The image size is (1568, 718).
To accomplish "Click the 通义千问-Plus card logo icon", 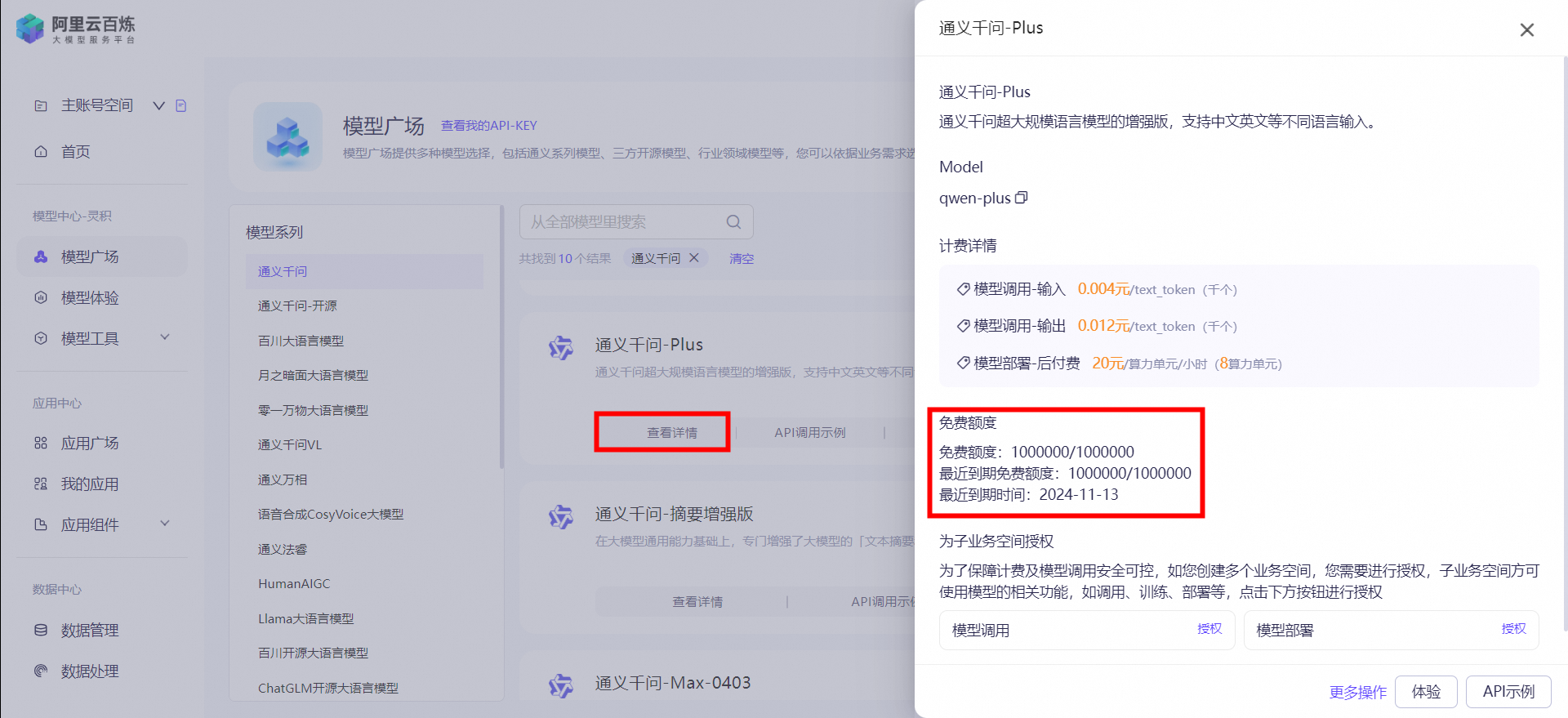I will pos(561,347).
